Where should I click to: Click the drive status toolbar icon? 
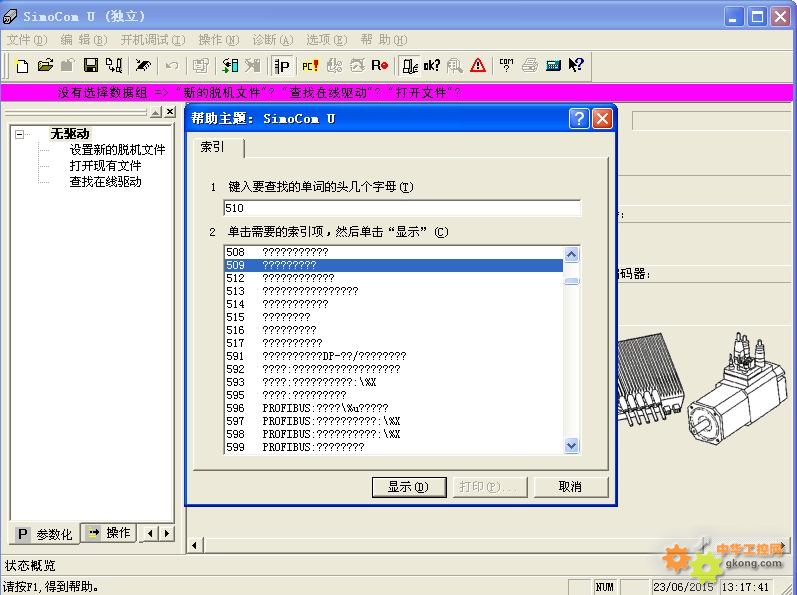409,66
